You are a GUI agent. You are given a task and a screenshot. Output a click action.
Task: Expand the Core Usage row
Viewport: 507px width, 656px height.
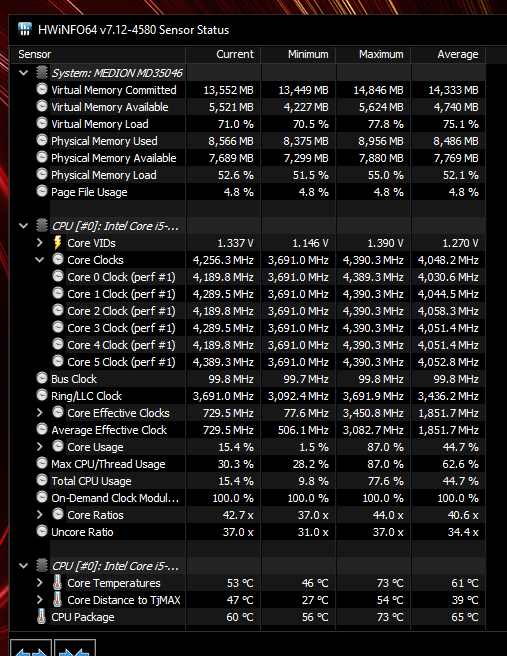tap(40, 446)
